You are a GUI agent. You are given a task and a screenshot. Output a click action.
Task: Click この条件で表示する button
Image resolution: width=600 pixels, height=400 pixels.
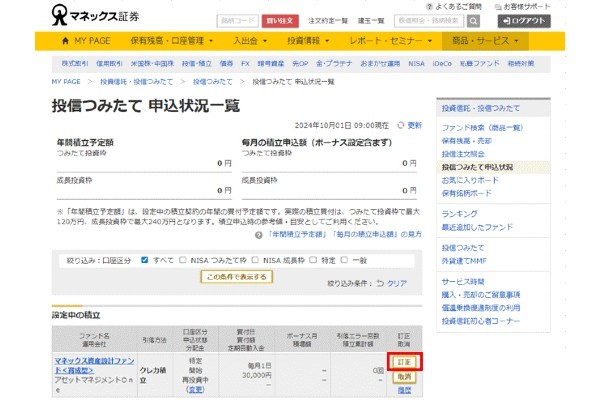236,277
